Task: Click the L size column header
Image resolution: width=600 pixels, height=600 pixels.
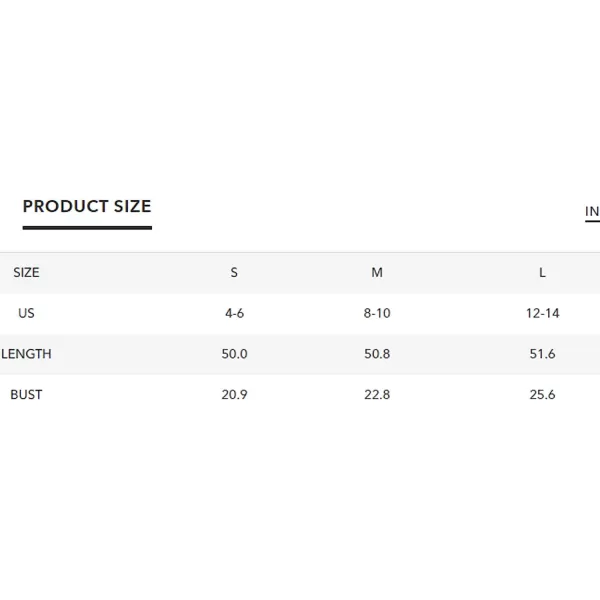Action: click(542, 272)
